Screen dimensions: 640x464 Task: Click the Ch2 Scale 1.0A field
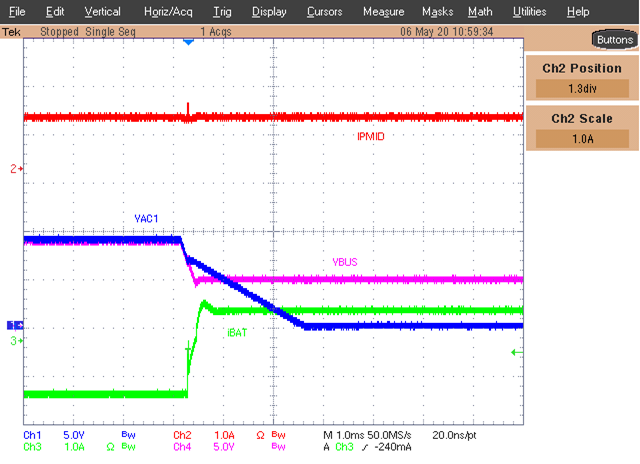pyautogui.click(x=582, y=138)
